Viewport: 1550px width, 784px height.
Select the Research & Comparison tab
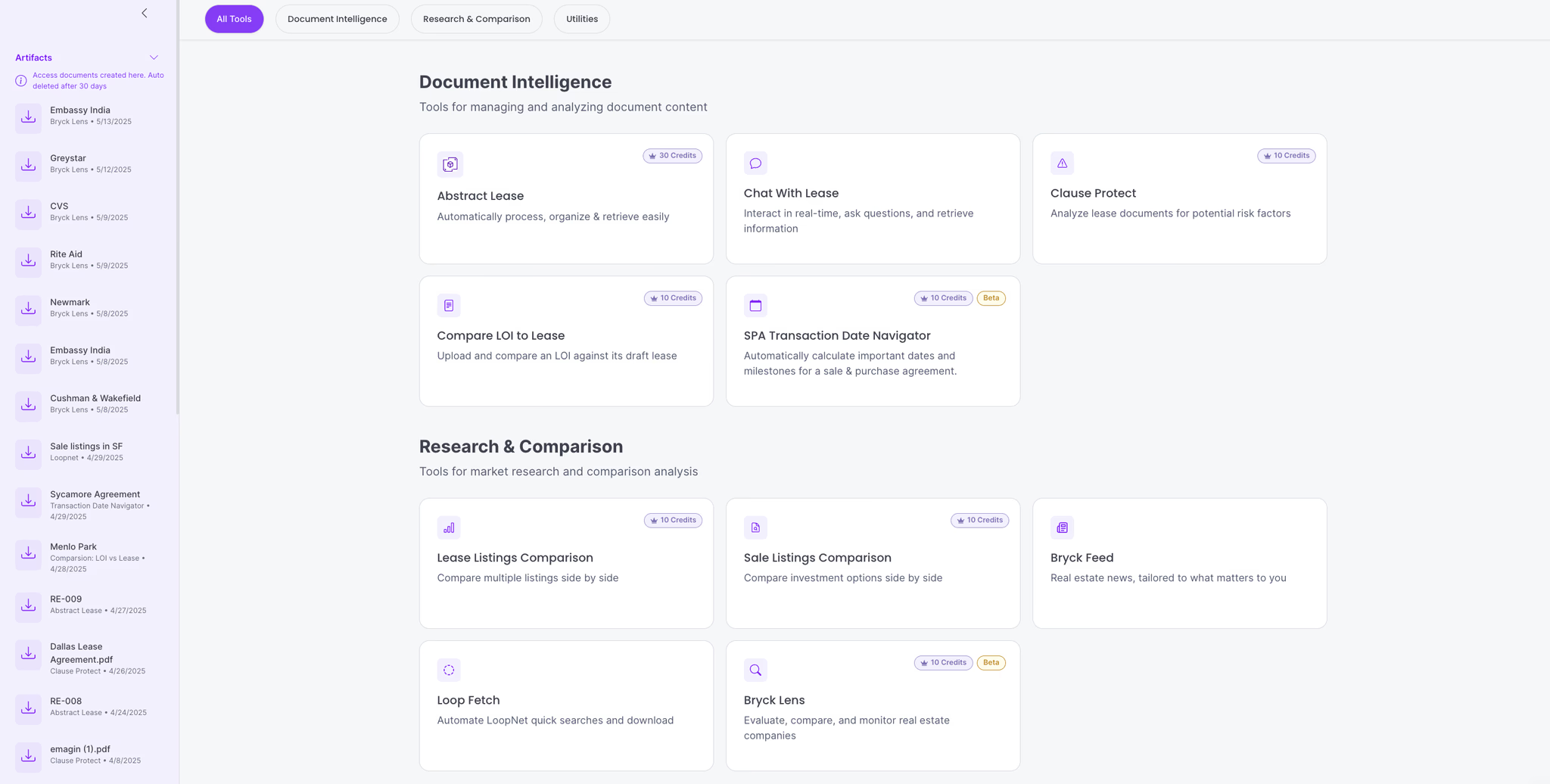click(476, 19)
